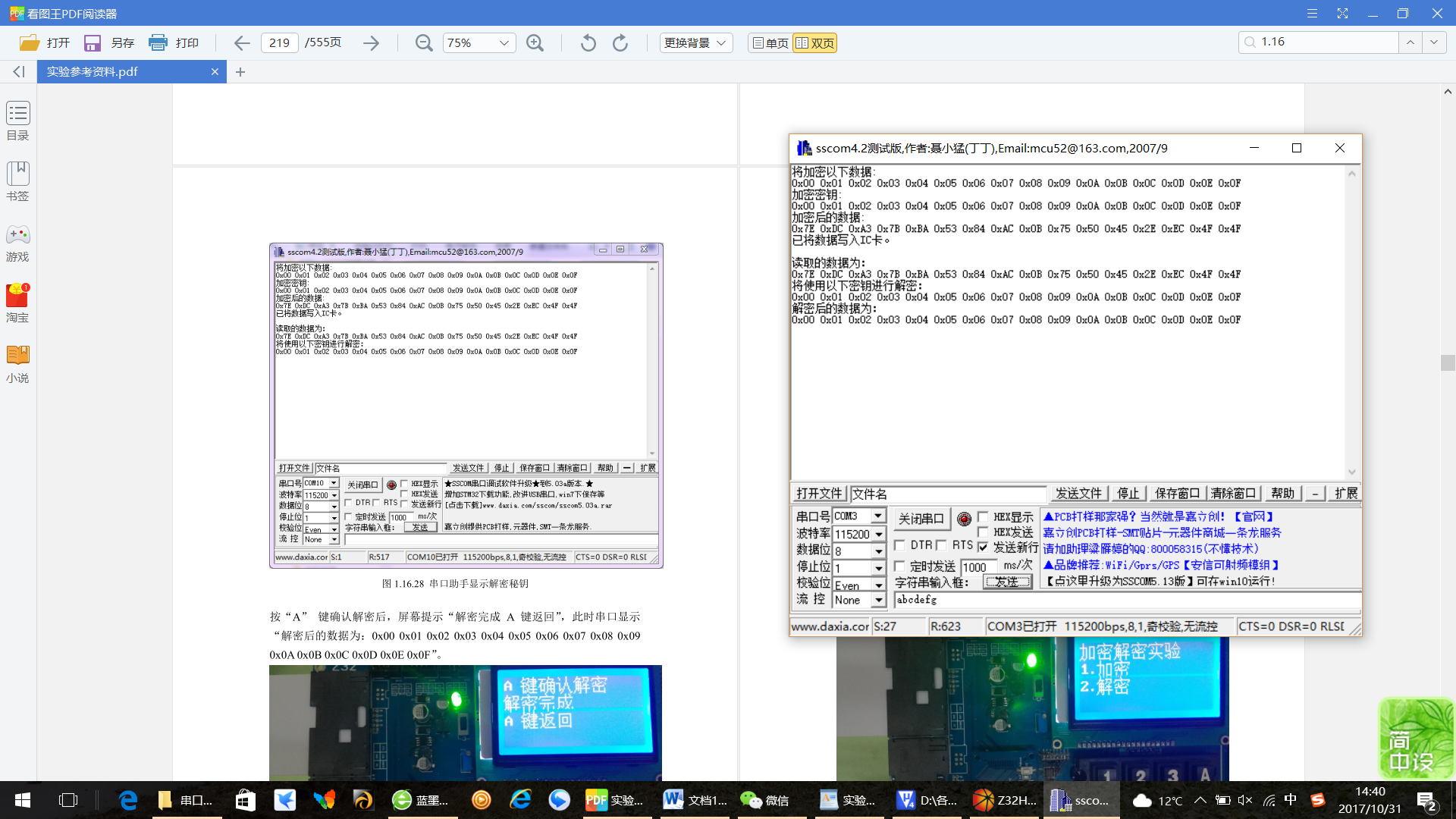Image resolution: width=1456 pixels, height=819 pixels.
Task: Click the page number field showing 219
Action: [x=279, y=43]
